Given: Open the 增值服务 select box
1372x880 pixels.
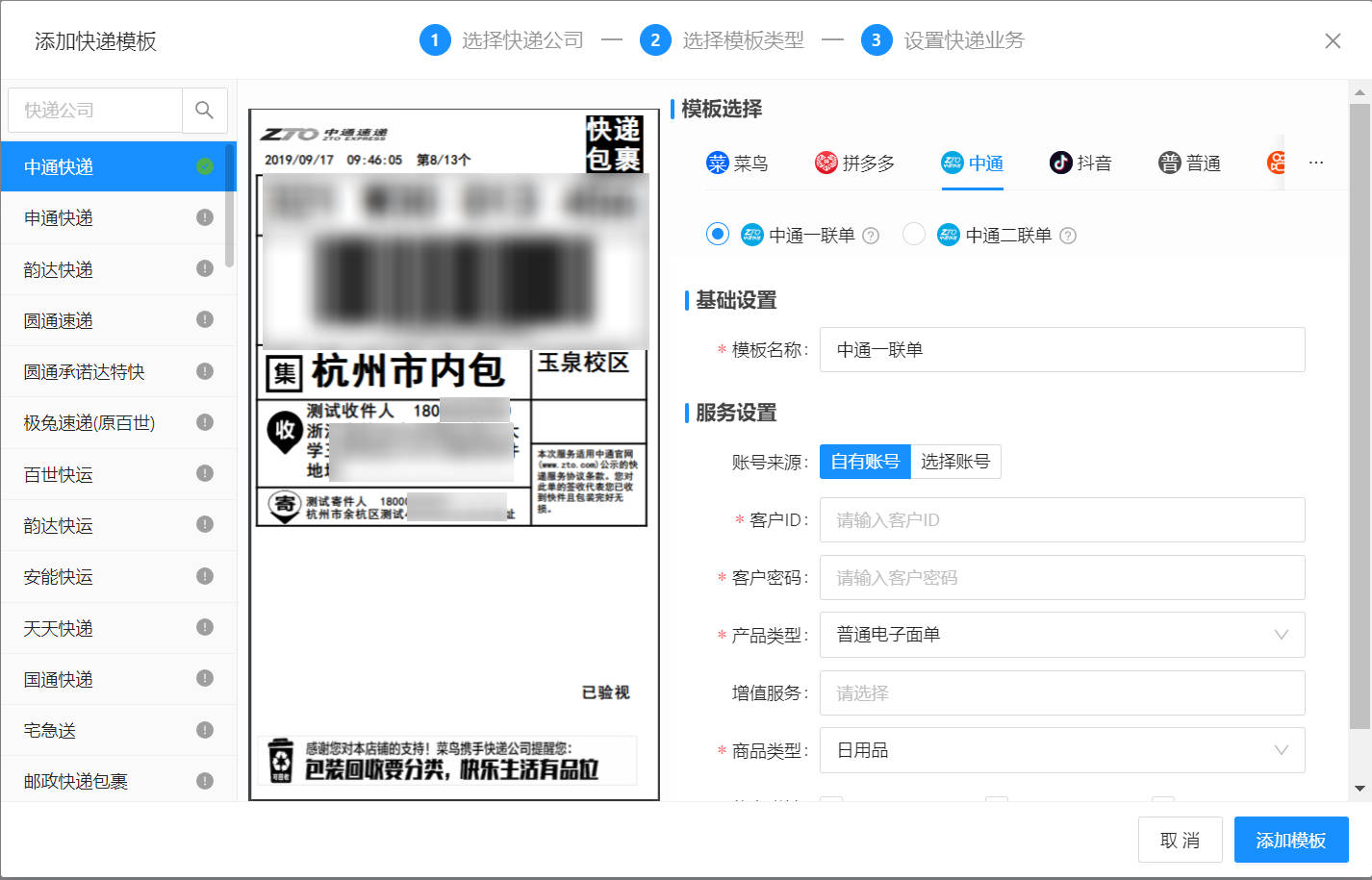Looking at the screenshot, I should coord(1062,692).
